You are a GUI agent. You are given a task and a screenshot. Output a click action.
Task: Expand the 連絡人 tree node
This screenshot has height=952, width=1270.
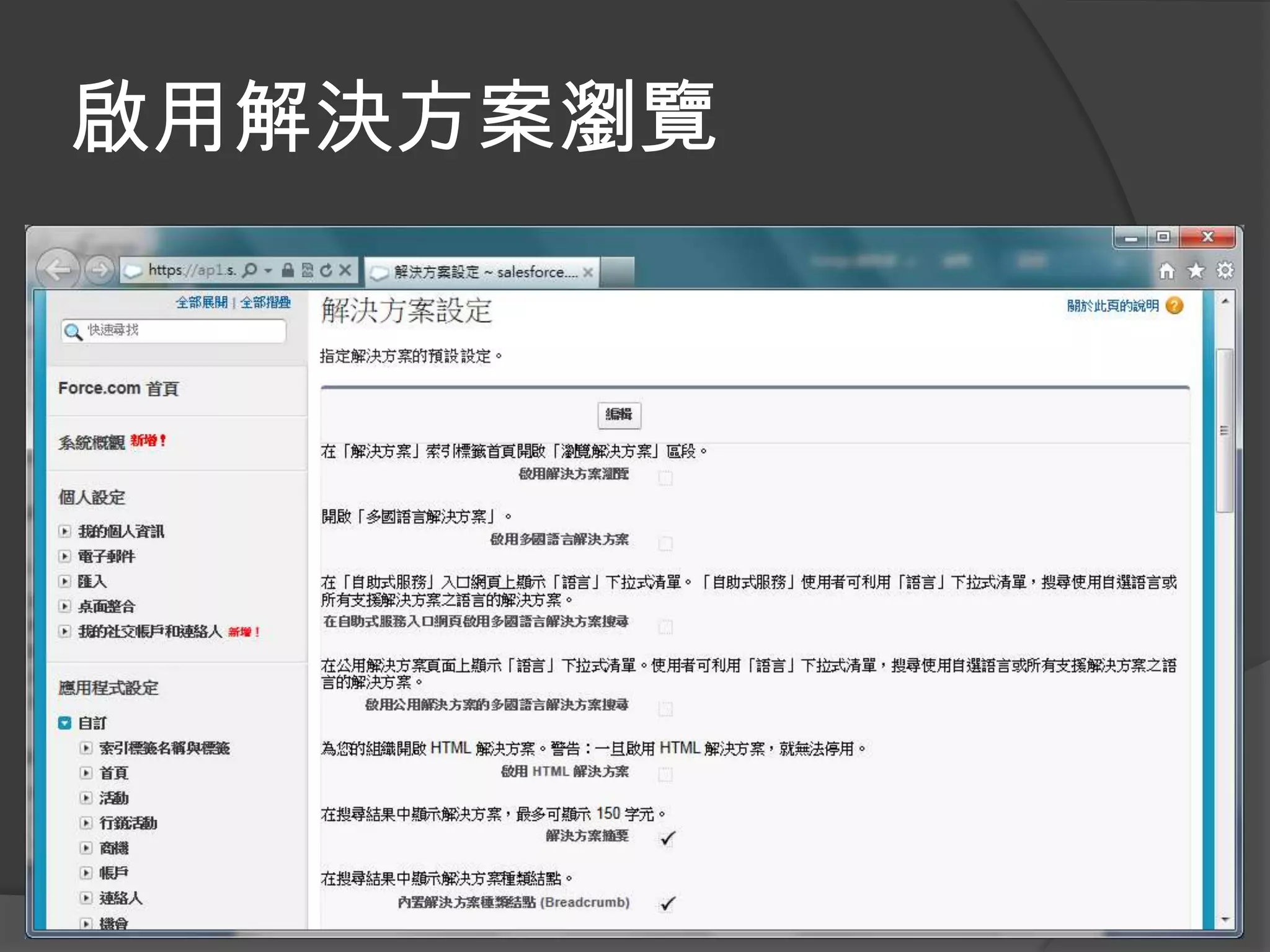coord(86,898)
